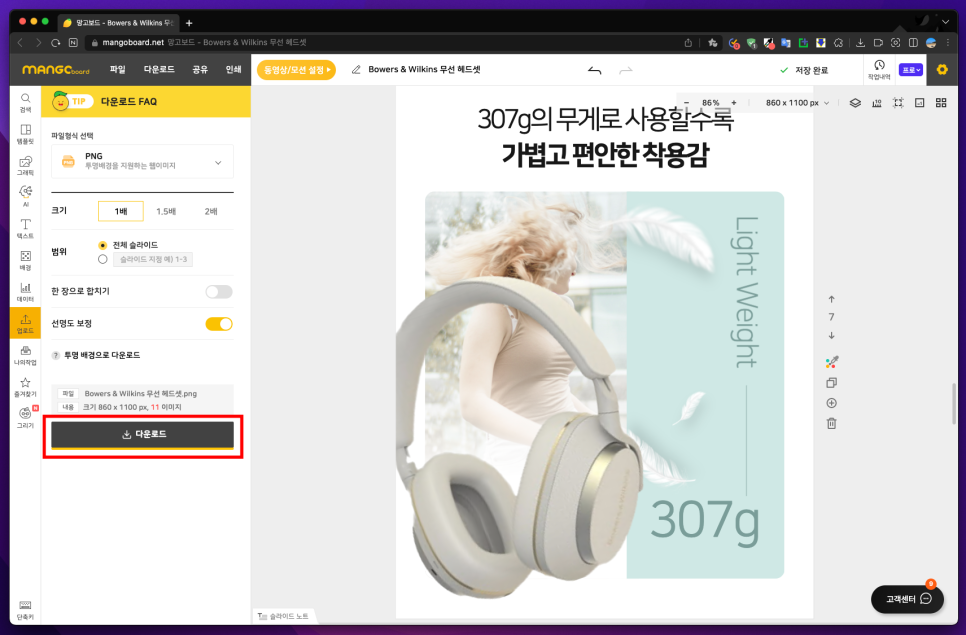Open the 파일 menu
The image size is (966, 635).
[118, 70]
